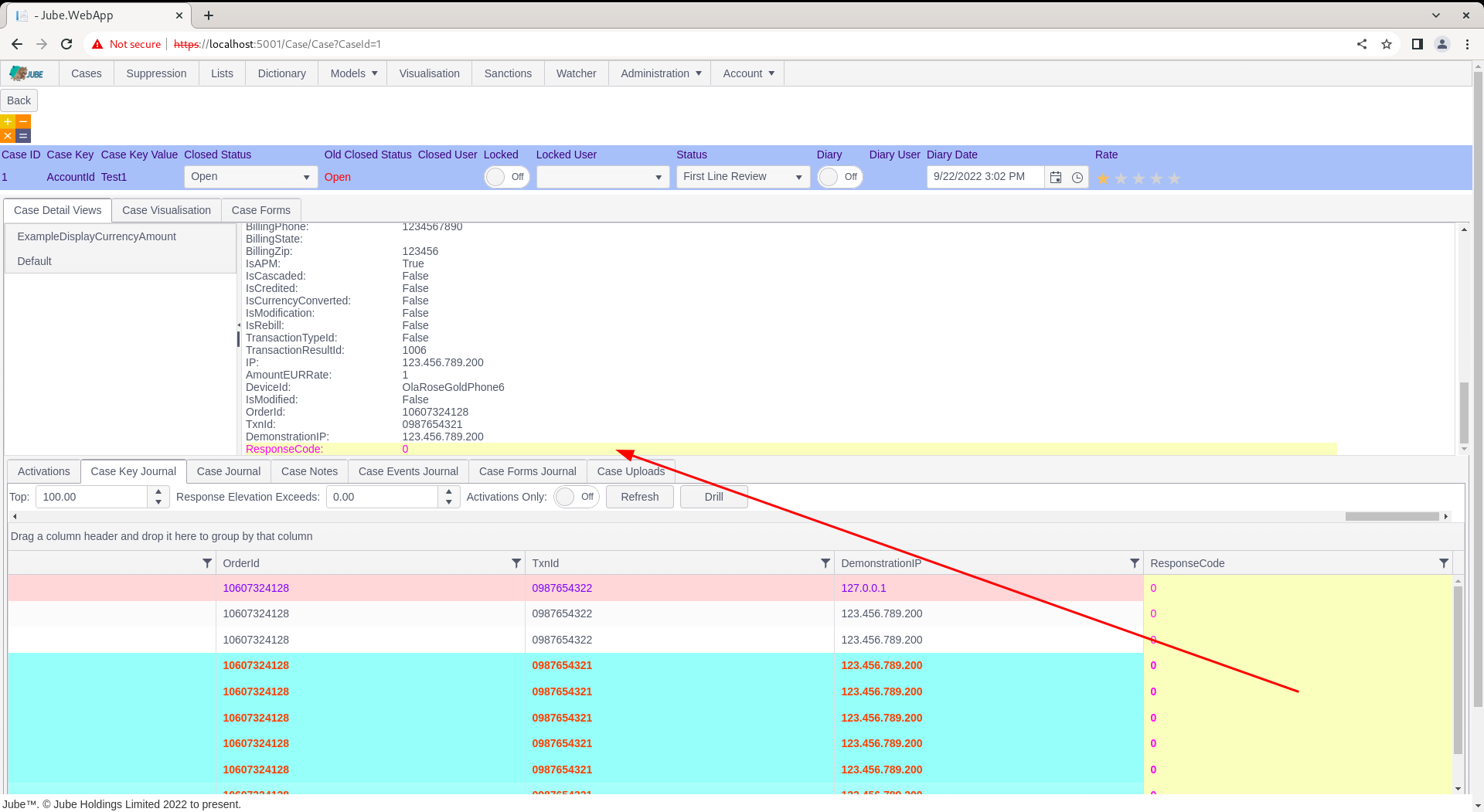Toggle the Activations Only switch
The image size is (1484, 812).
coord(576,497)
